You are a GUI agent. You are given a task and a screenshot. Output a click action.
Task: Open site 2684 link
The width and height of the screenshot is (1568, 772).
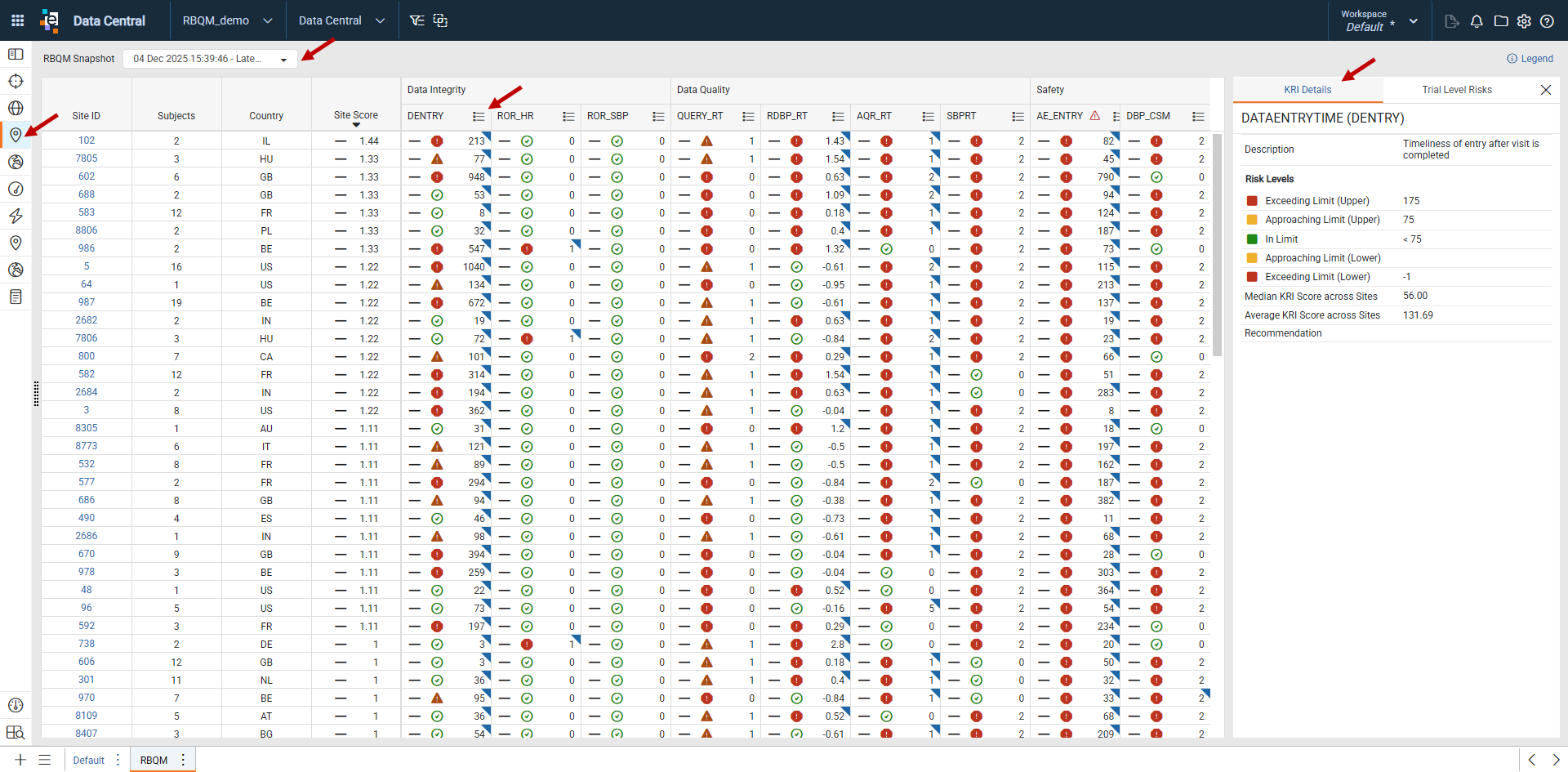(87, 392)
